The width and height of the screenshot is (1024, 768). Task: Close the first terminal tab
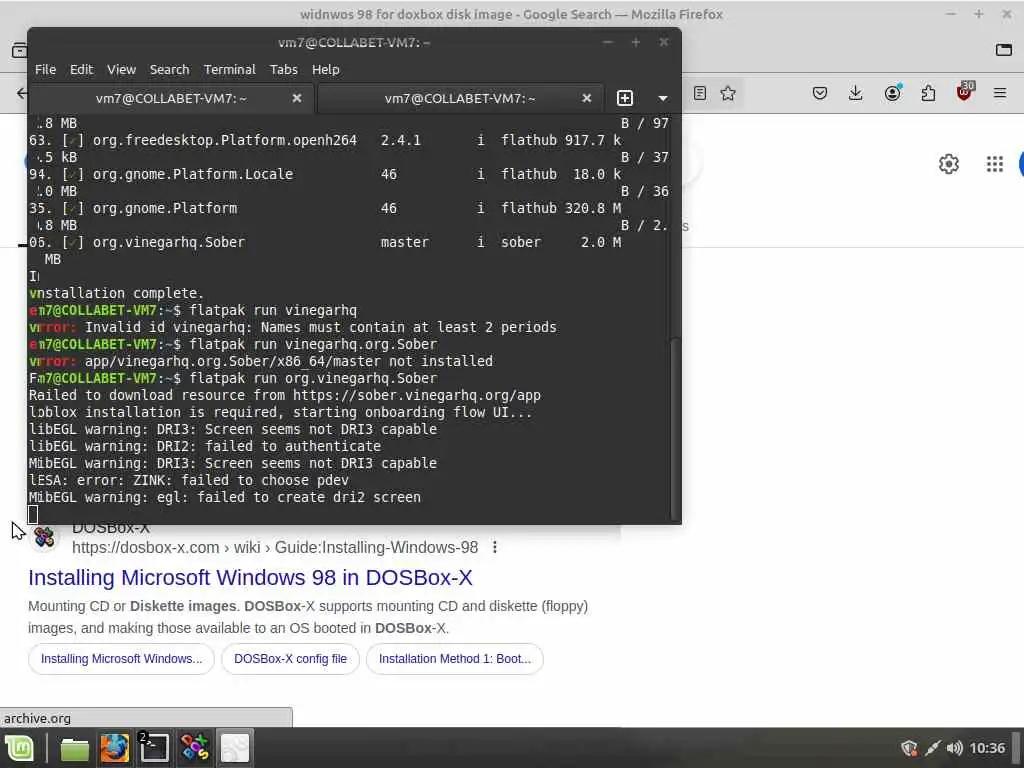pos(296,98)
